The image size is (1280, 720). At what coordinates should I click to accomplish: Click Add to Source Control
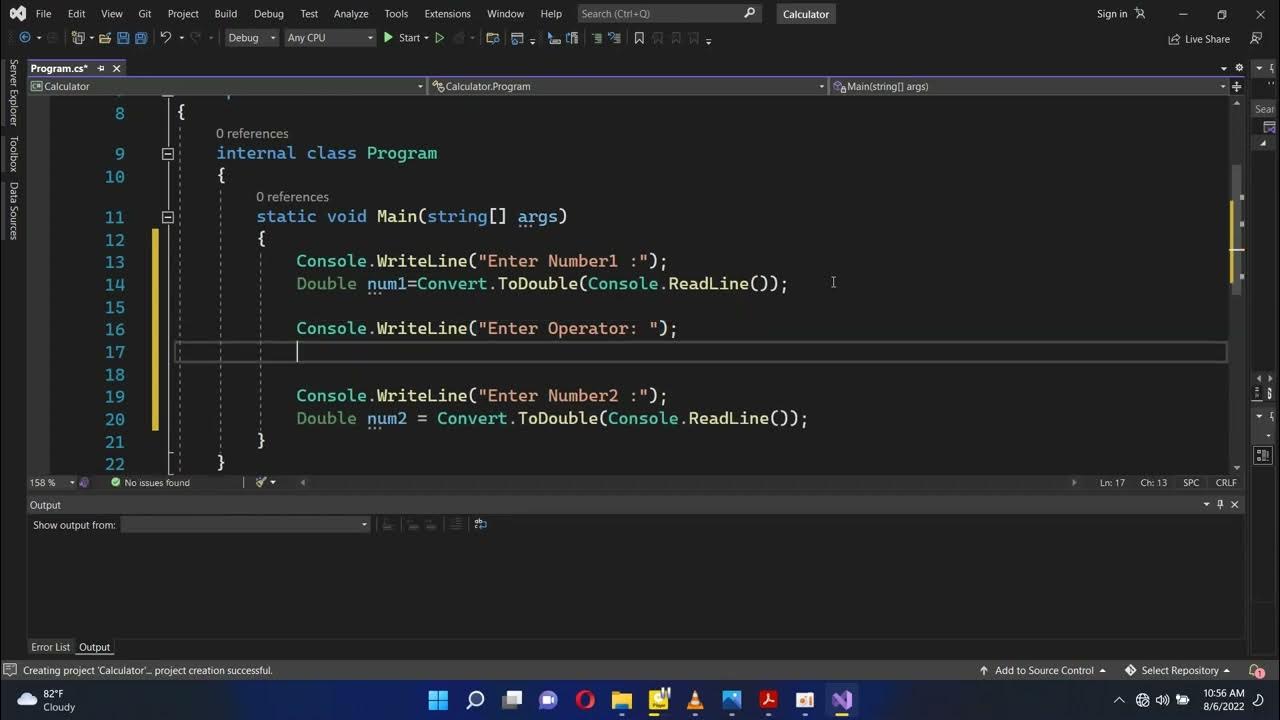click(x=1043, y=670)
